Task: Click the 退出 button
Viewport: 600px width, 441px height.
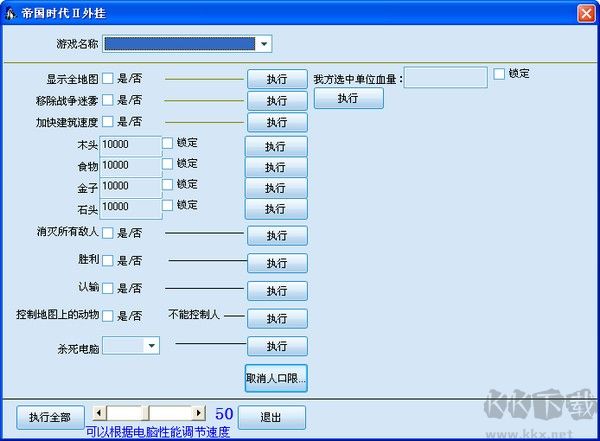Action: tap(272, 417)
